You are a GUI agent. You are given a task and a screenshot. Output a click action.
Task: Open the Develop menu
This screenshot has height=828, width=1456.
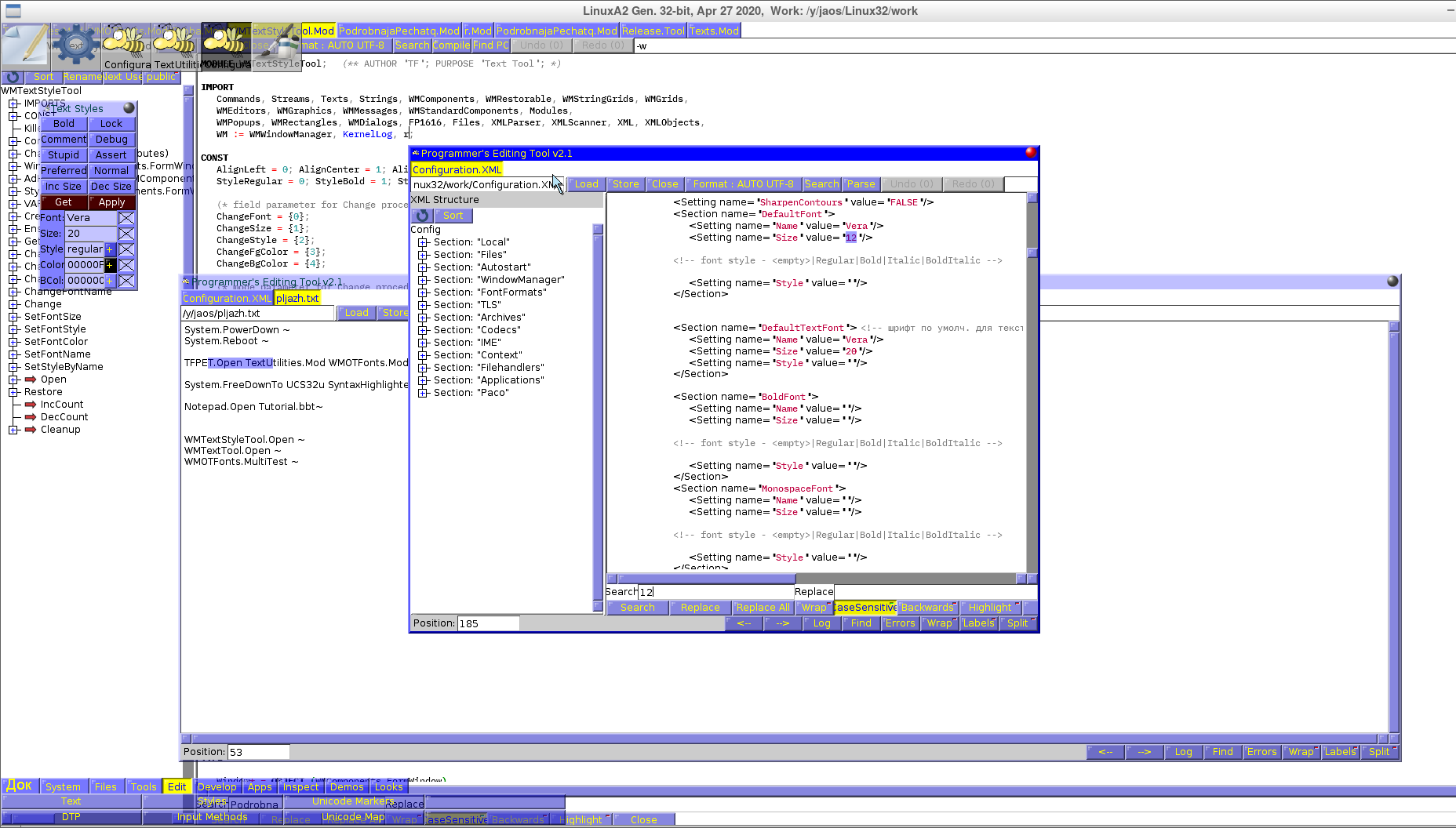[x=217, y=786]
